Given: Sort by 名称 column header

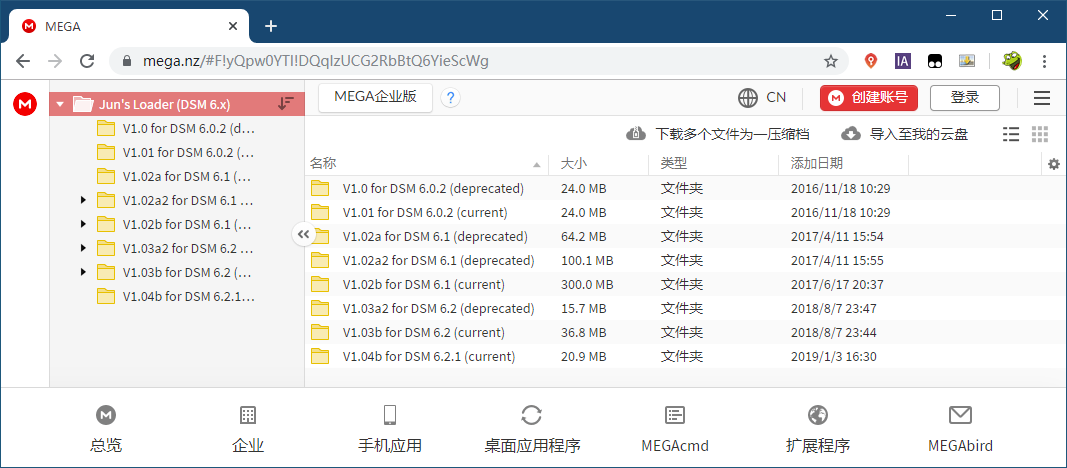Looking at the screenshot, I should pyautogui.click(x=427, y=163).
